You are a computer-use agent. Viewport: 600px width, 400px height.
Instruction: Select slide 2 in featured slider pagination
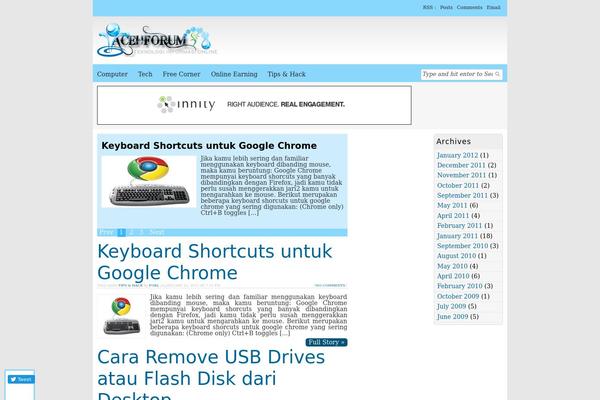132,232
